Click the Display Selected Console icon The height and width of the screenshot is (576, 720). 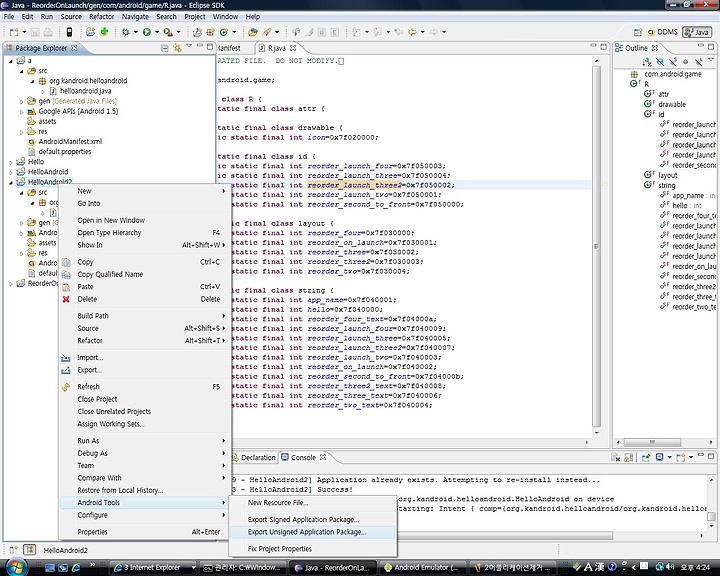(660, 457)
